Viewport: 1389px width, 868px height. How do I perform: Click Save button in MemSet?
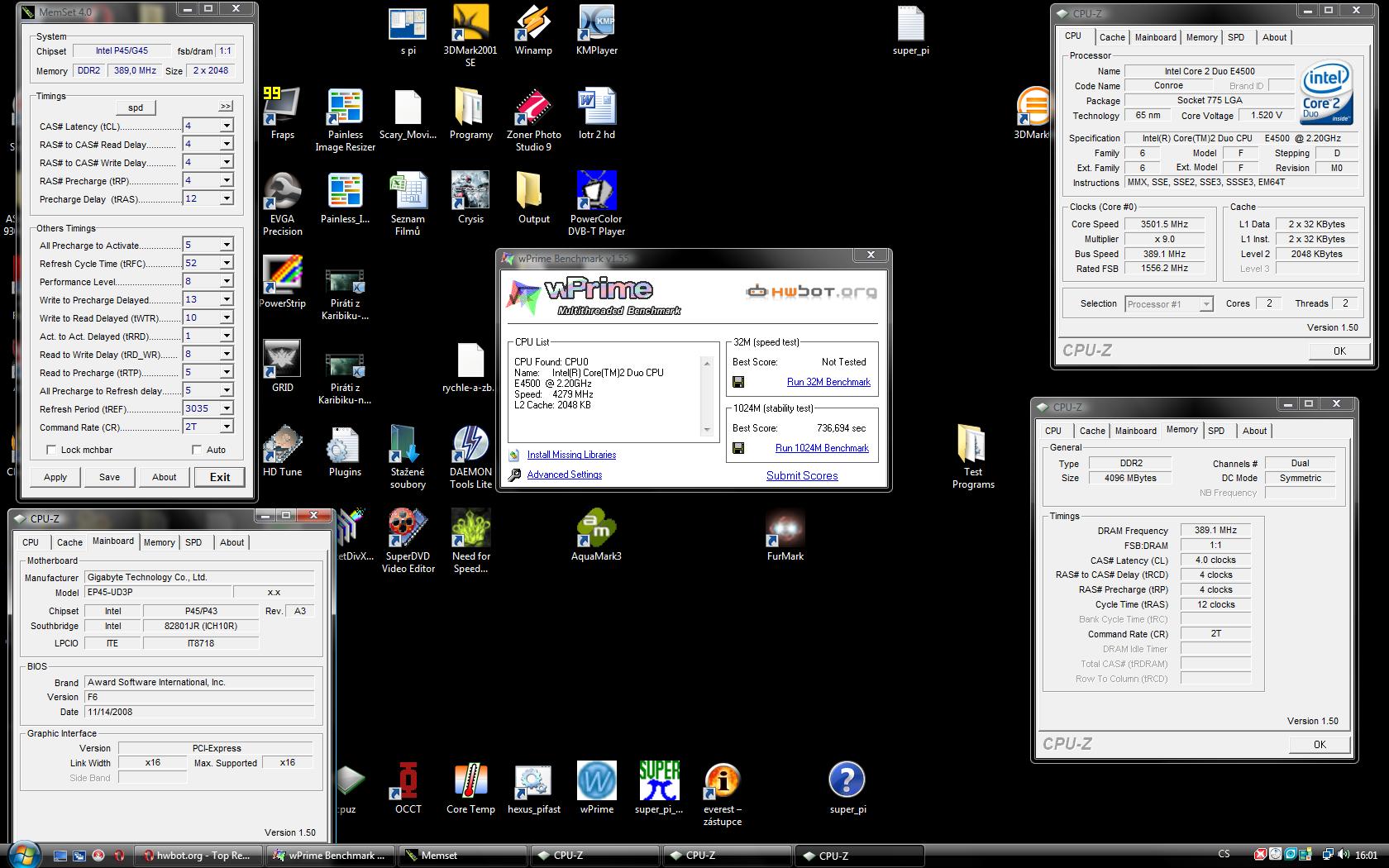[109, 477]
